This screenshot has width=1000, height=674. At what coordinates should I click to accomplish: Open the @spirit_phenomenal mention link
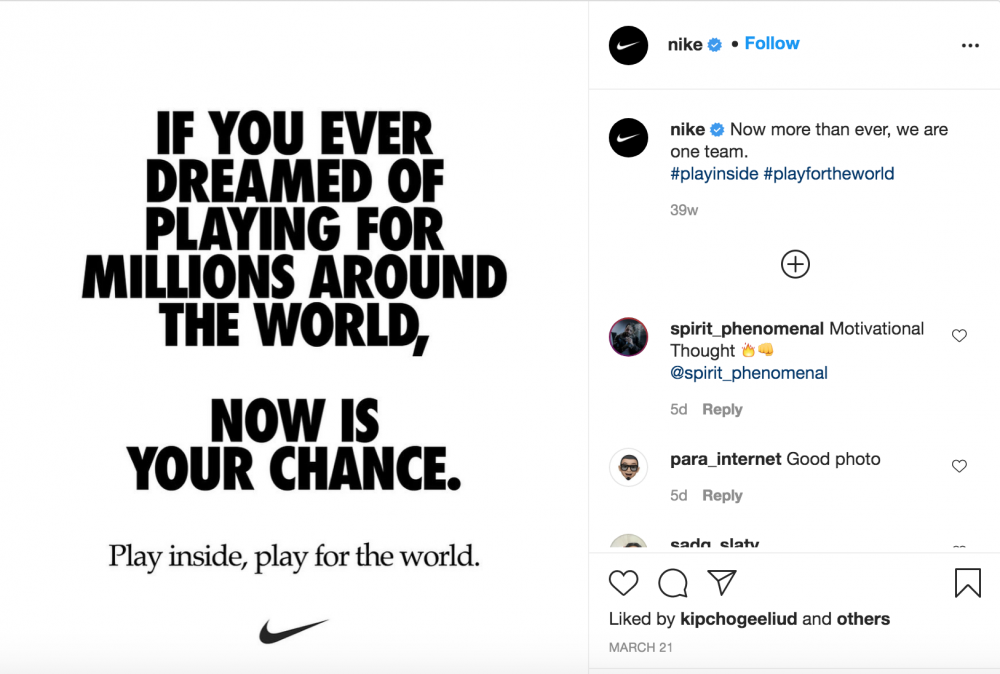click(x=749, y=373)
